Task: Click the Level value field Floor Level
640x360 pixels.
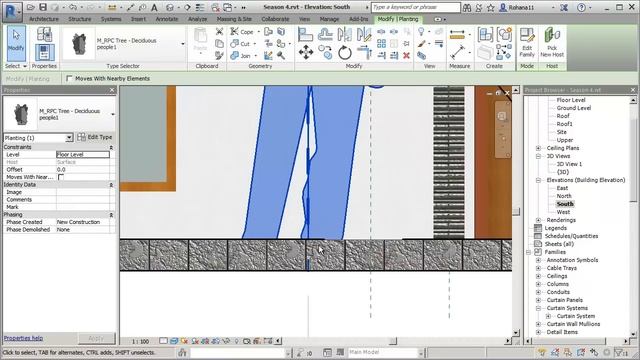Action: [x=83, y=154]
